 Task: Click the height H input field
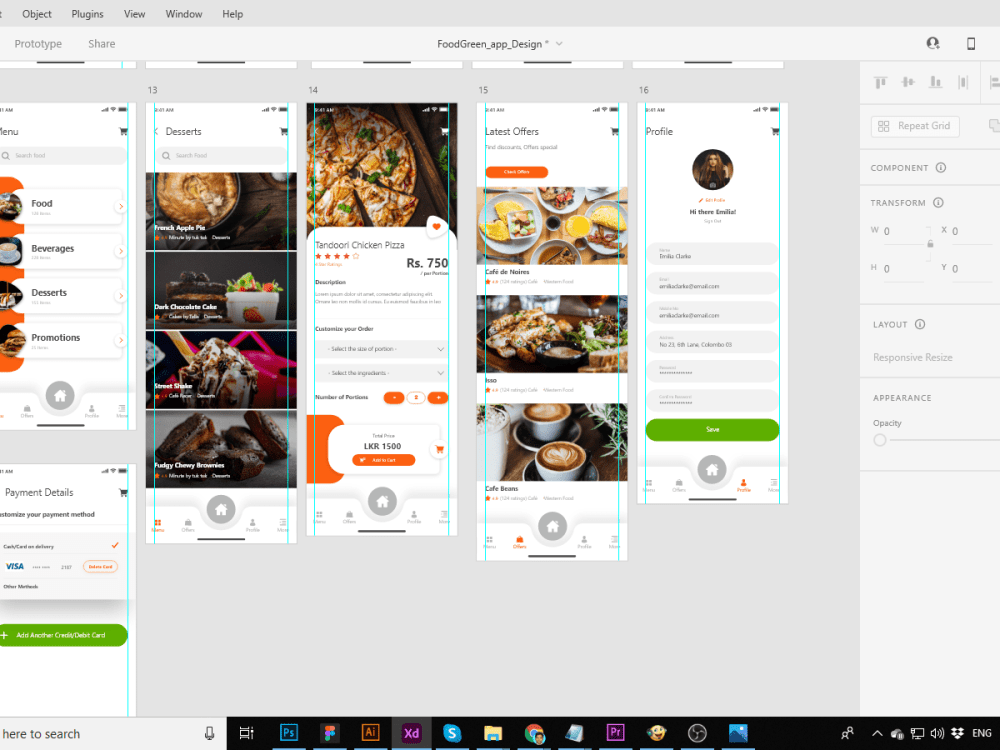coord(902,269)
